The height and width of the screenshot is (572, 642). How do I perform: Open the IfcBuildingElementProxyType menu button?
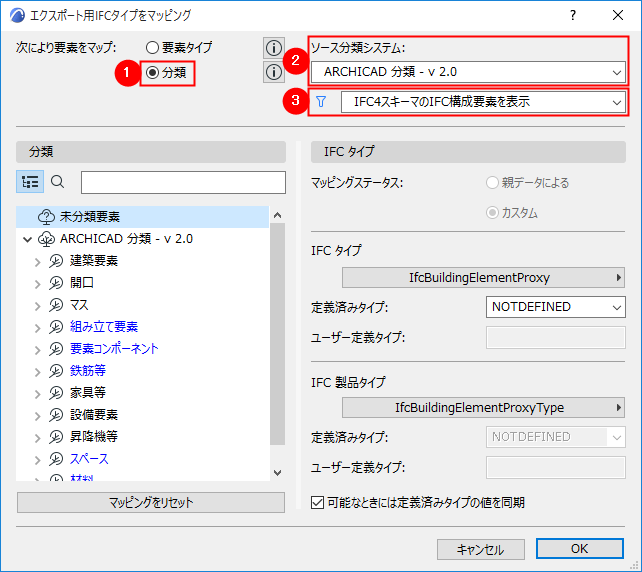point(483,407)
